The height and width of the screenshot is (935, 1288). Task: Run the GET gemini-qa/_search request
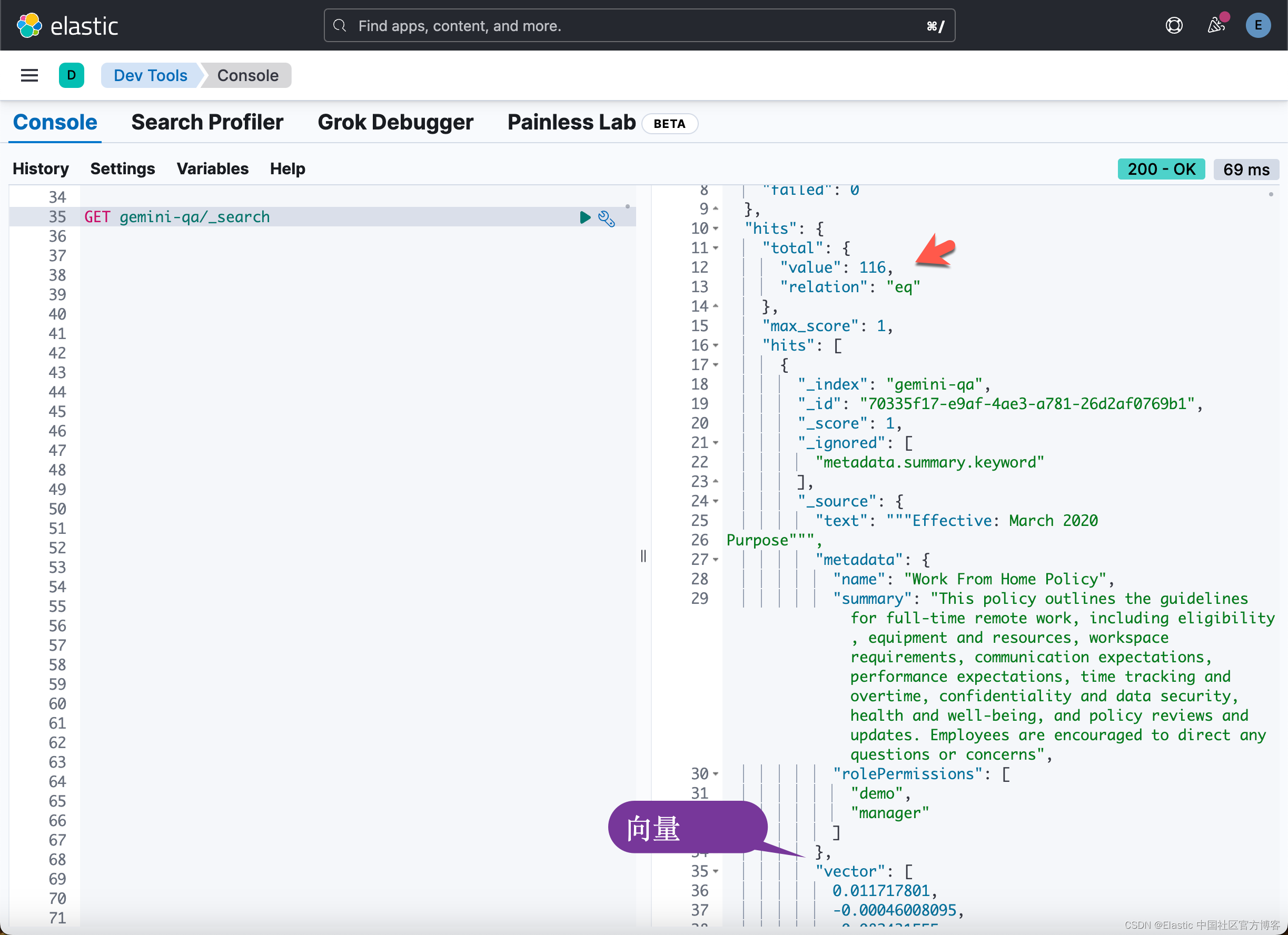tap(585, 217)
